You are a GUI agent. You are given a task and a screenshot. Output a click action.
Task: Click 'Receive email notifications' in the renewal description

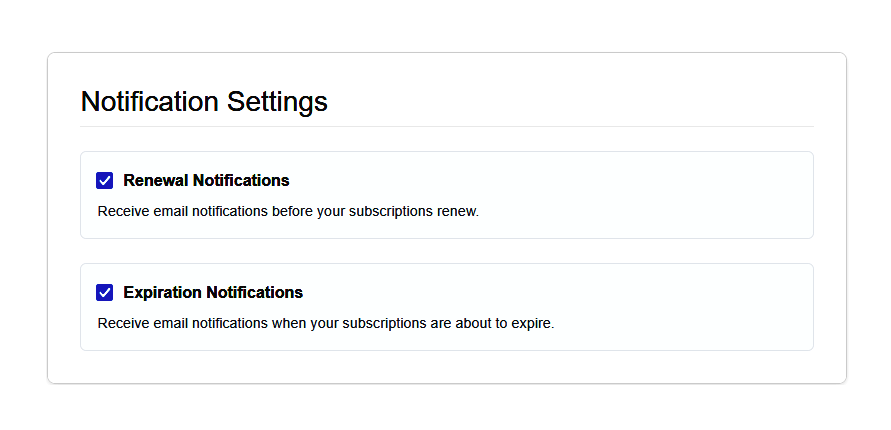(x=183, y=212)
